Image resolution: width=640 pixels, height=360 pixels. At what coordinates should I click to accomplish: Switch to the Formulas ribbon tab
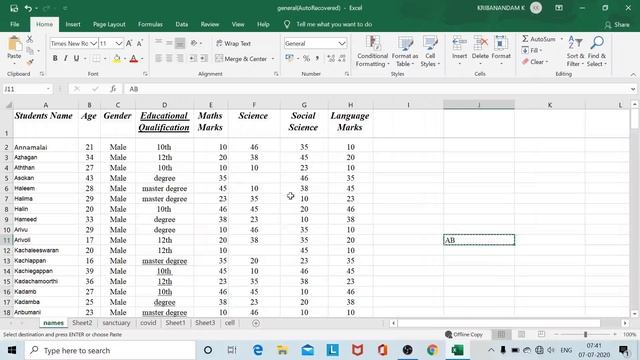[x=150, y=24]
